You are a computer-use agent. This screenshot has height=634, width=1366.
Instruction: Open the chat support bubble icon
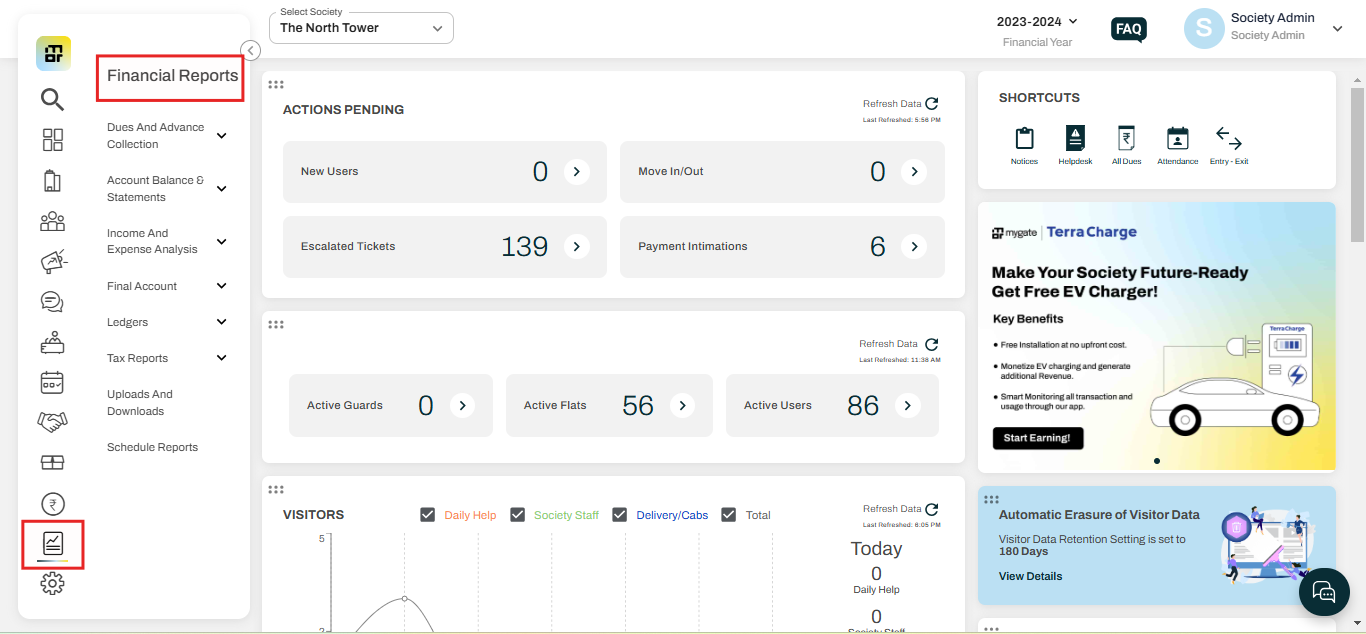tap(1323, 592)
